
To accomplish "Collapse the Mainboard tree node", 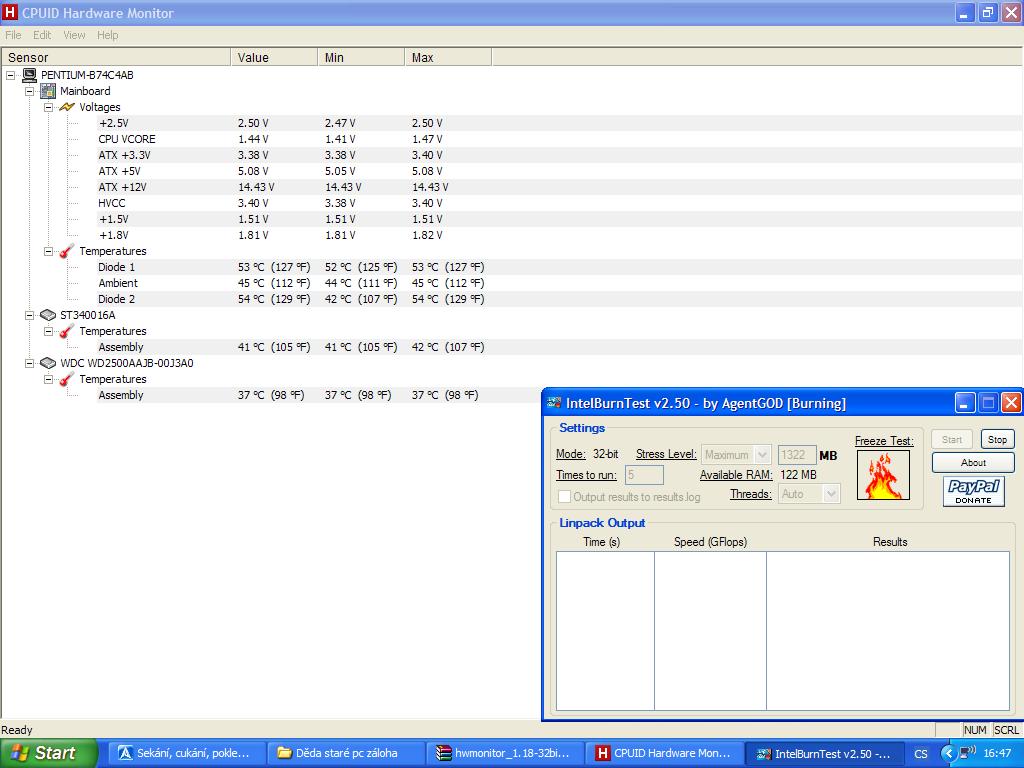I will click(29, 91).
